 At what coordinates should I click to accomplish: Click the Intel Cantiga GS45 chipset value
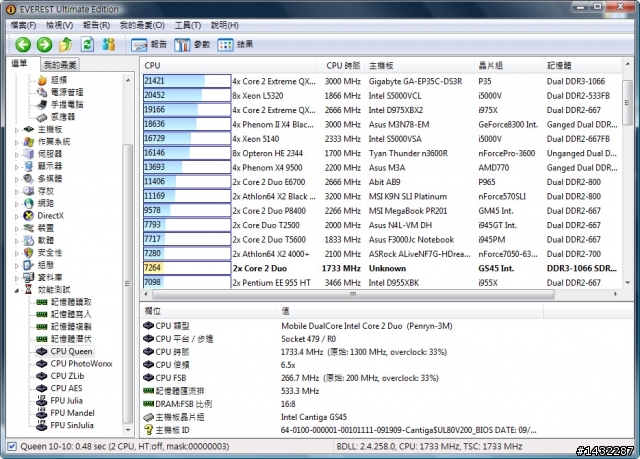(x=313, y=417)
